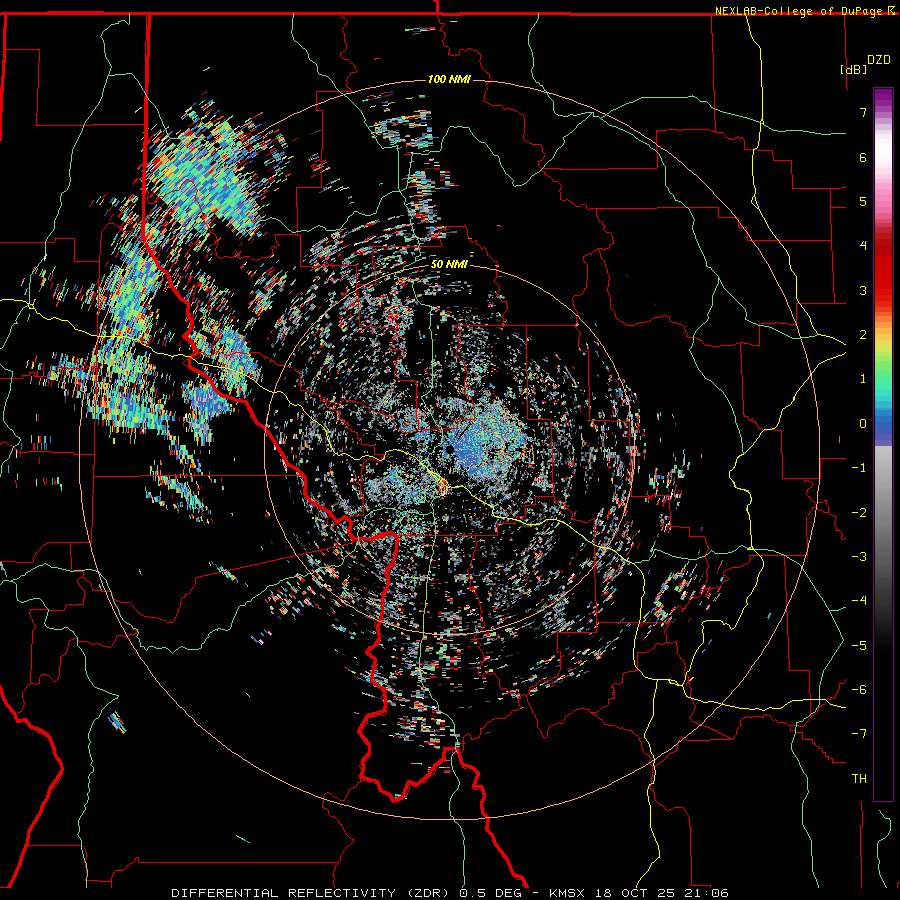900x900 pixels.
Task: Click the [dB] units label
Action: (x=854, y=69)
